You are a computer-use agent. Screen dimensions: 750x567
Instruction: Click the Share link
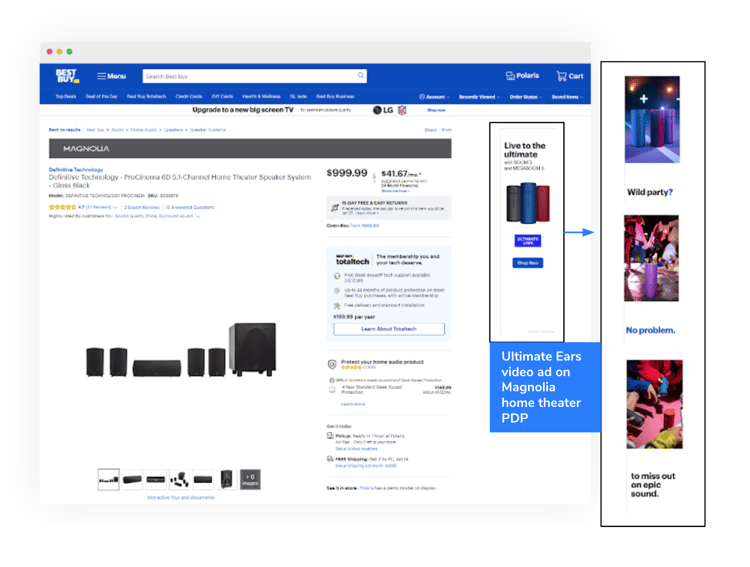tap(430, 130)
